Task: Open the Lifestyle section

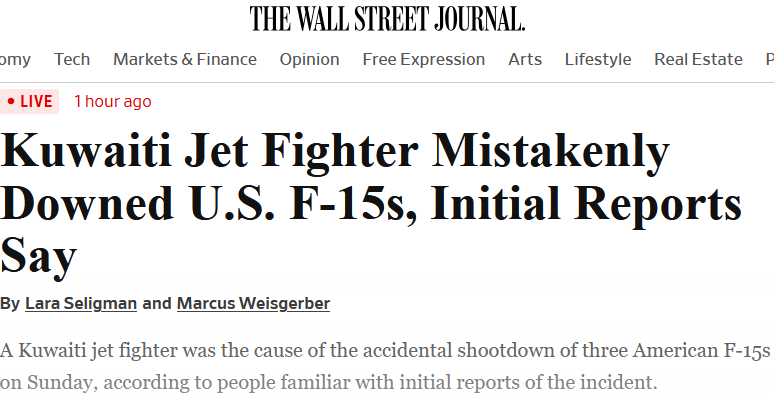Action: point(598,59)
